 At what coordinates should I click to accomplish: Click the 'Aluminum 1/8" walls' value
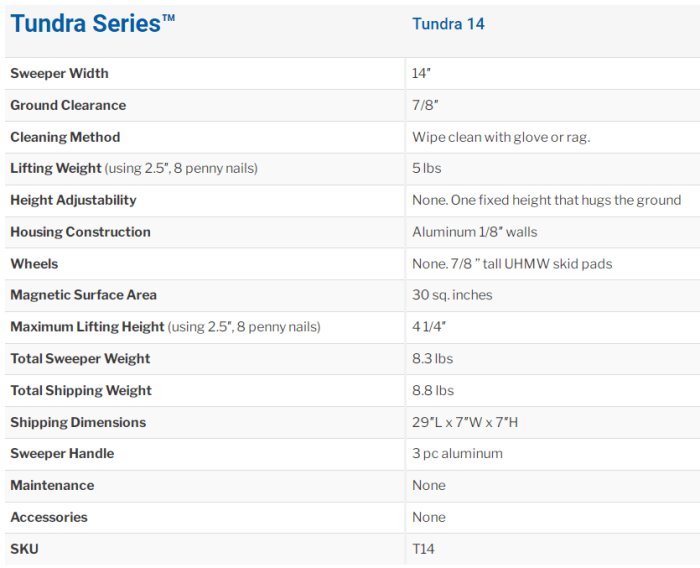[475, 232]
